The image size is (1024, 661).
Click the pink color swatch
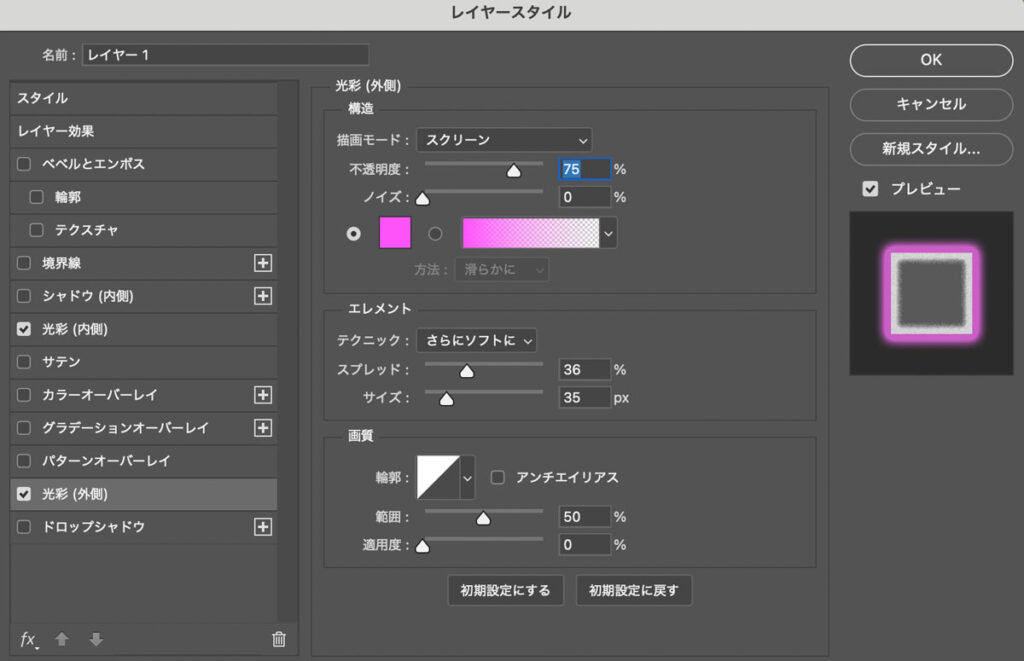pyautogui.click(x=394, y=233)
